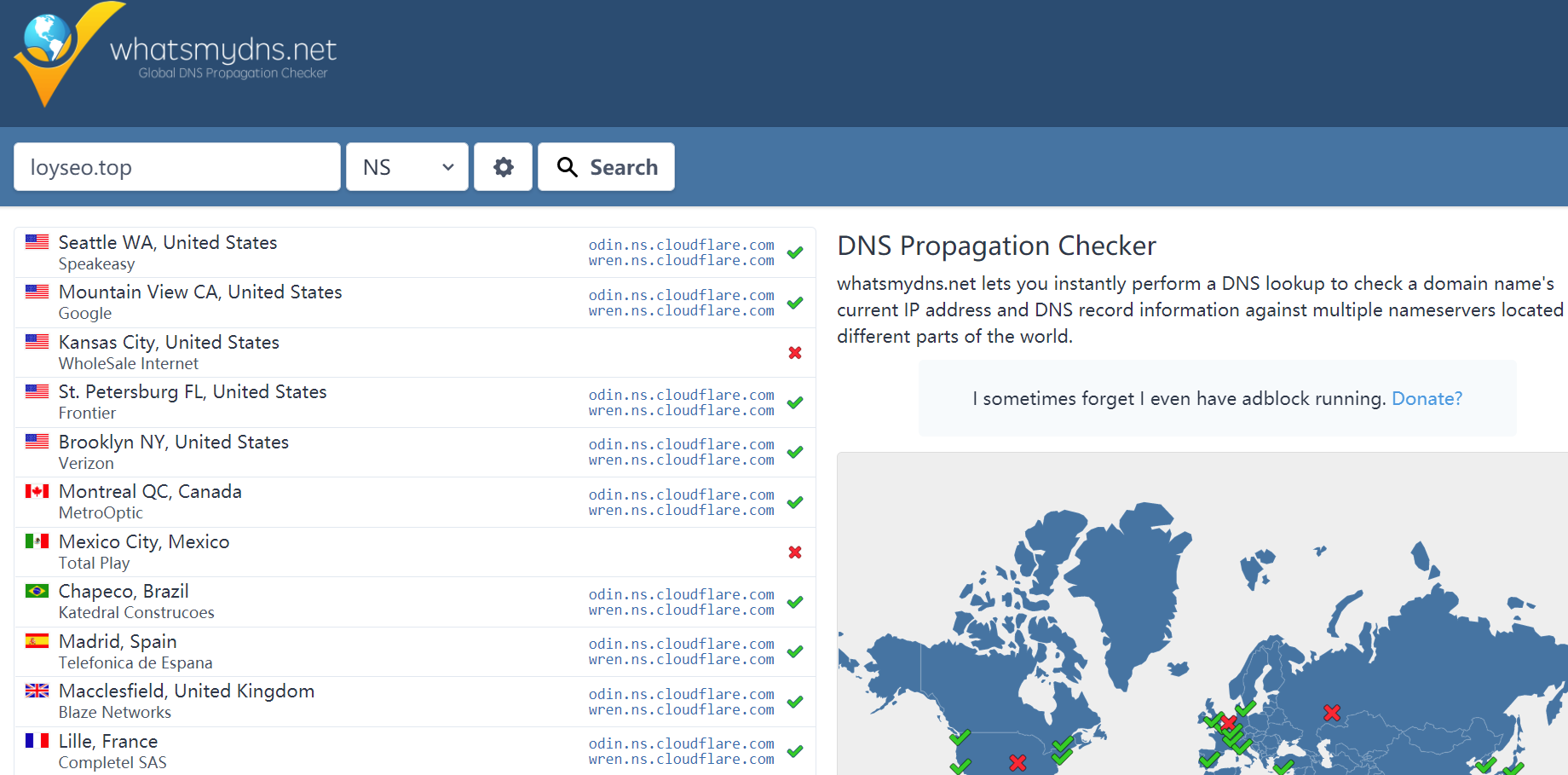Expand the dropdown arrow beside NS
Screen dimensions: 1568x775
[x=448, y=166]
